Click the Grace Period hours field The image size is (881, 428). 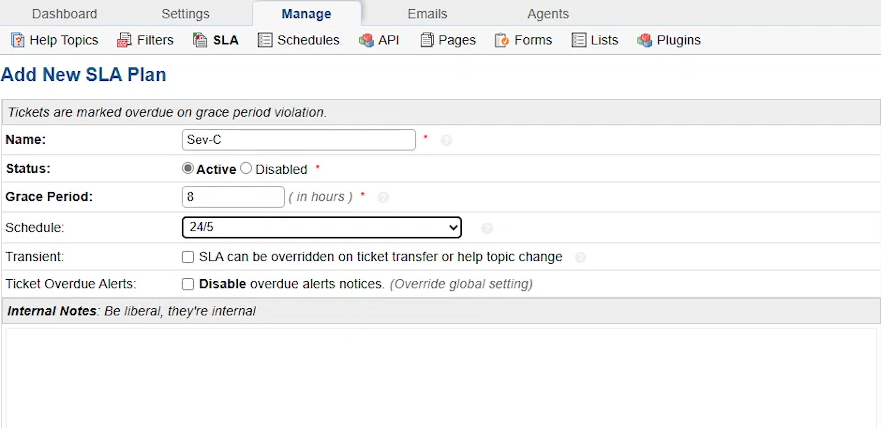(x=233, y=197)
